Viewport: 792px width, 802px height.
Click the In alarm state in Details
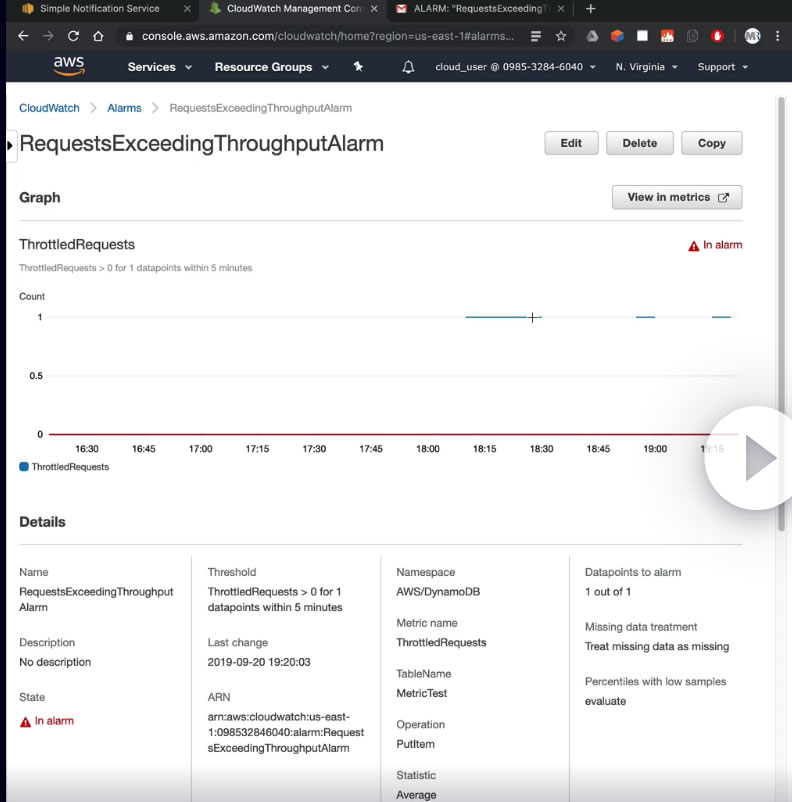click(x=47, y=721)
